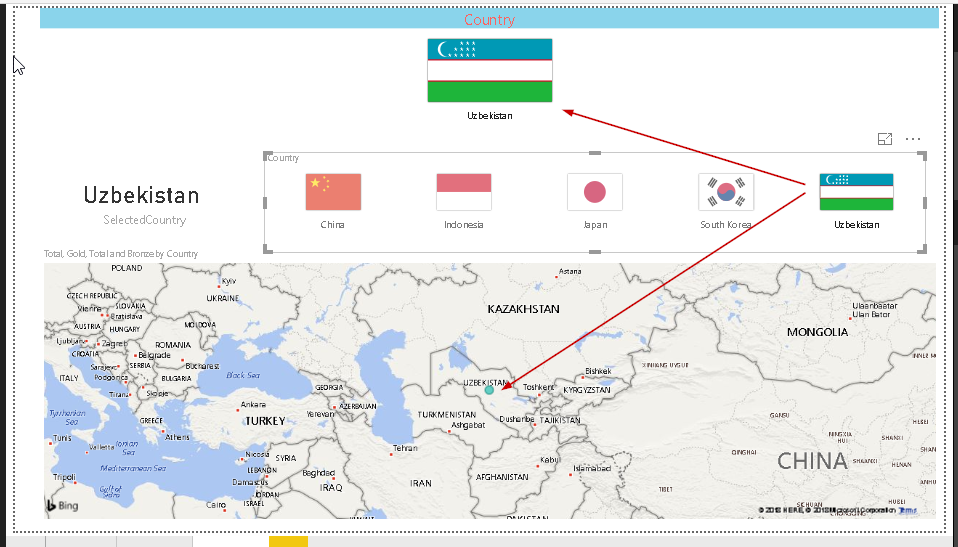Viewport: 958px width, 547px height.
Task: Click the IRAN label on map
Action: coord(421,483)
